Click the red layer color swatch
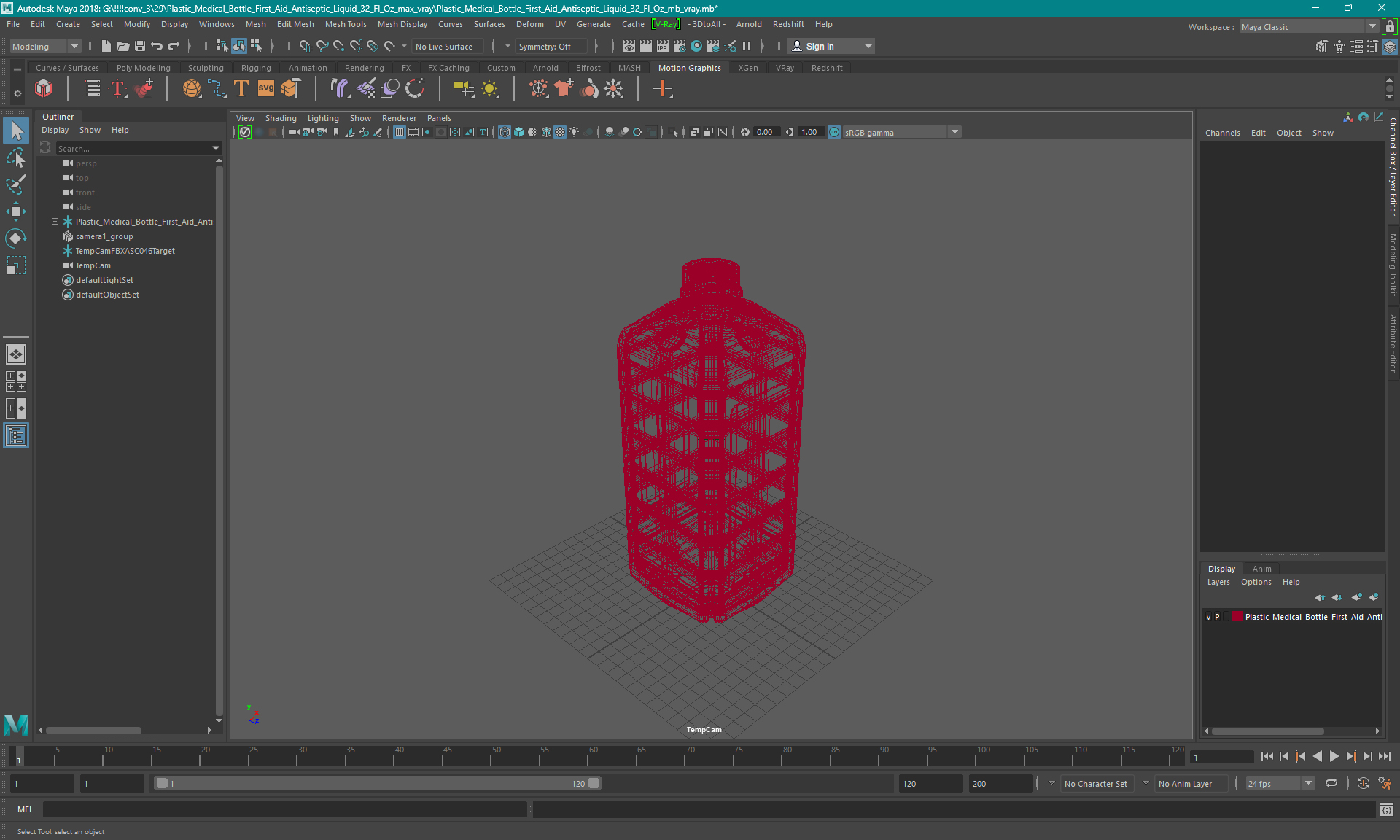 [1237, 617]
